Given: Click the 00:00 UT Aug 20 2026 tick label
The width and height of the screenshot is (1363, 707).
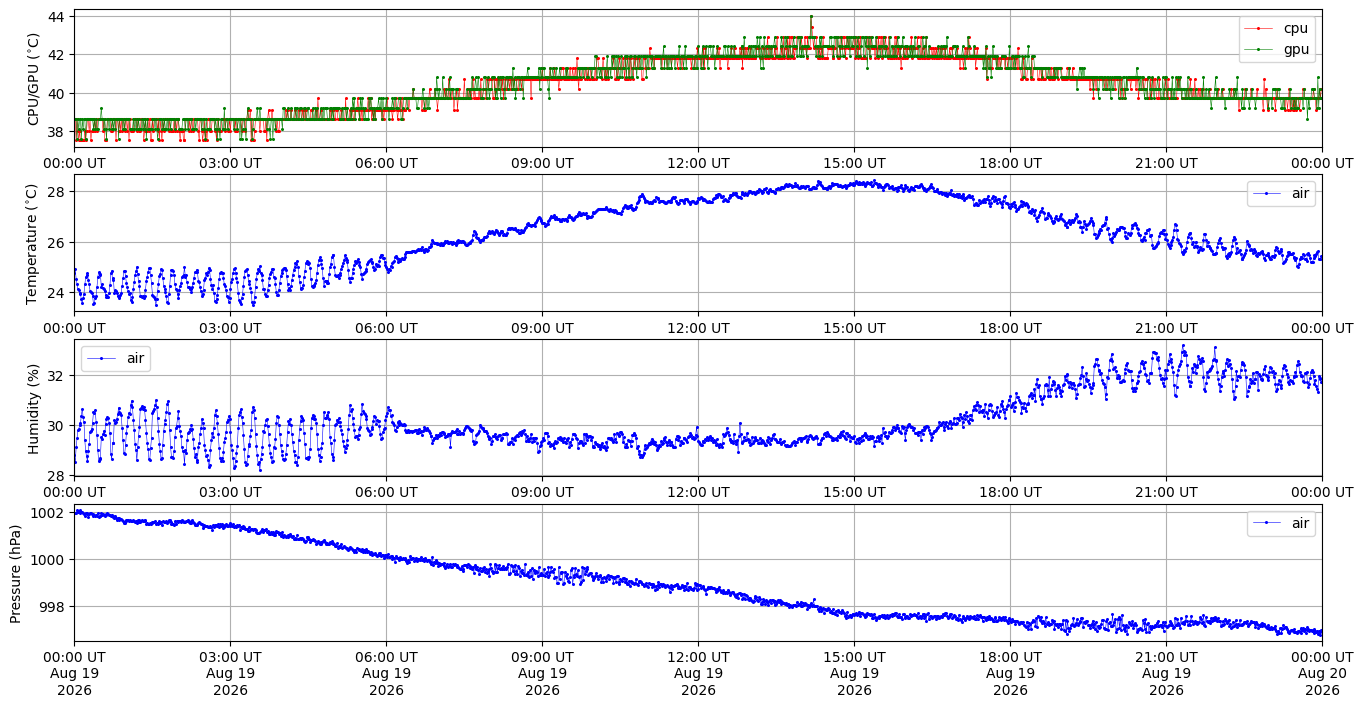Looking at the screenshot, I should 1322,673.
